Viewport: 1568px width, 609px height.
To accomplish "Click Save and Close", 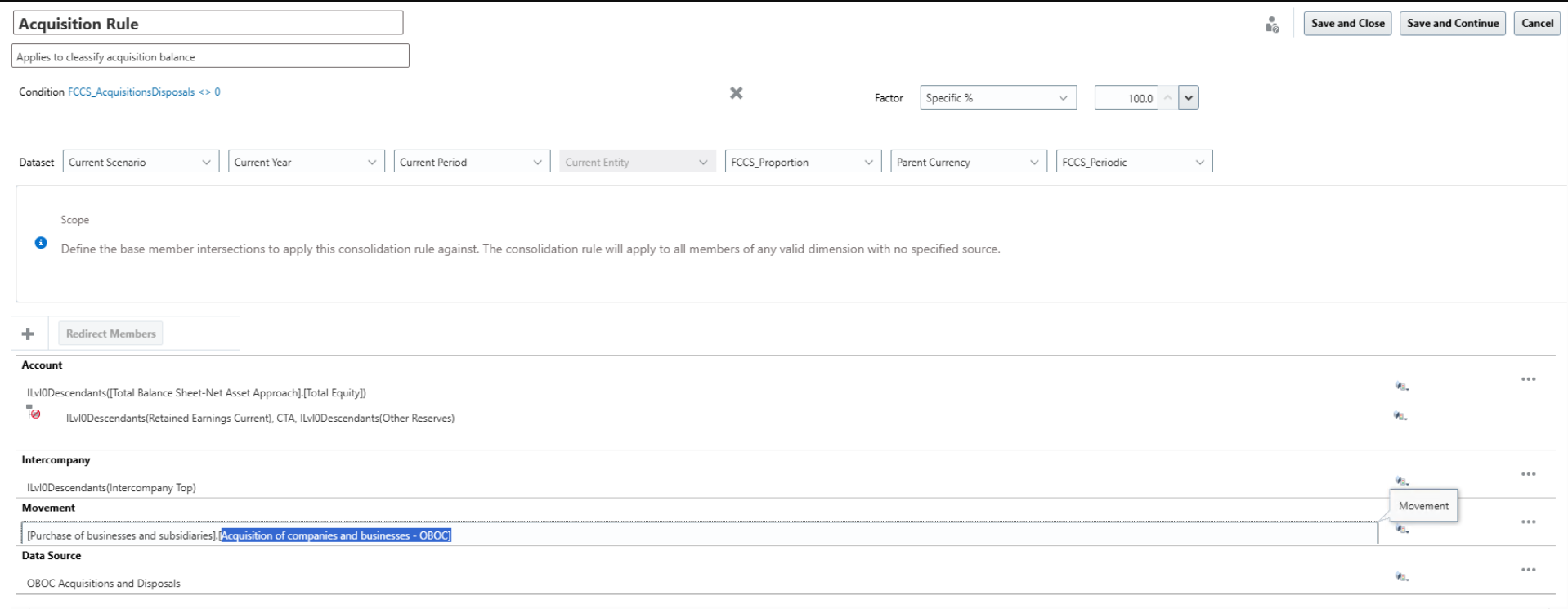I will click(x=1347, y=24).
